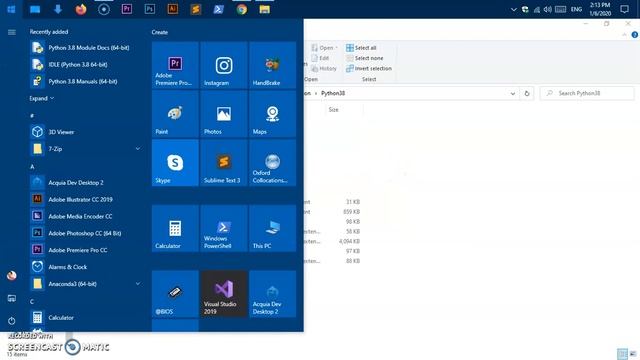Click Open in Explorer ribbon
This screenshot has height=360, width=640.
point(324,48)
